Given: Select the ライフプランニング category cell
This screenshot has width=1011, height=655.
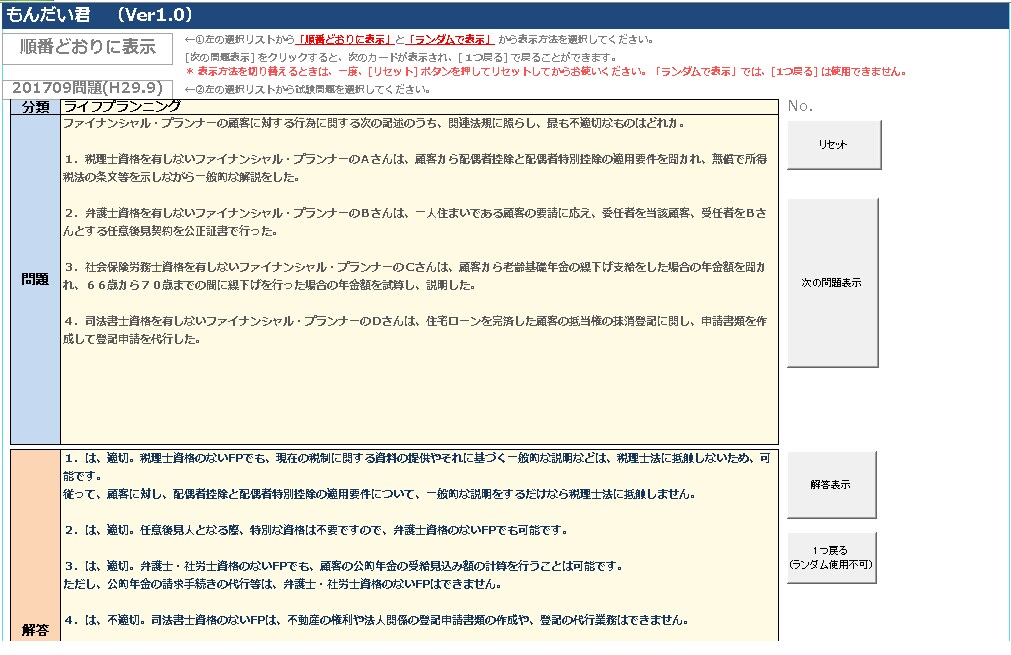Looking at the screenshot, I should point(419,106).
